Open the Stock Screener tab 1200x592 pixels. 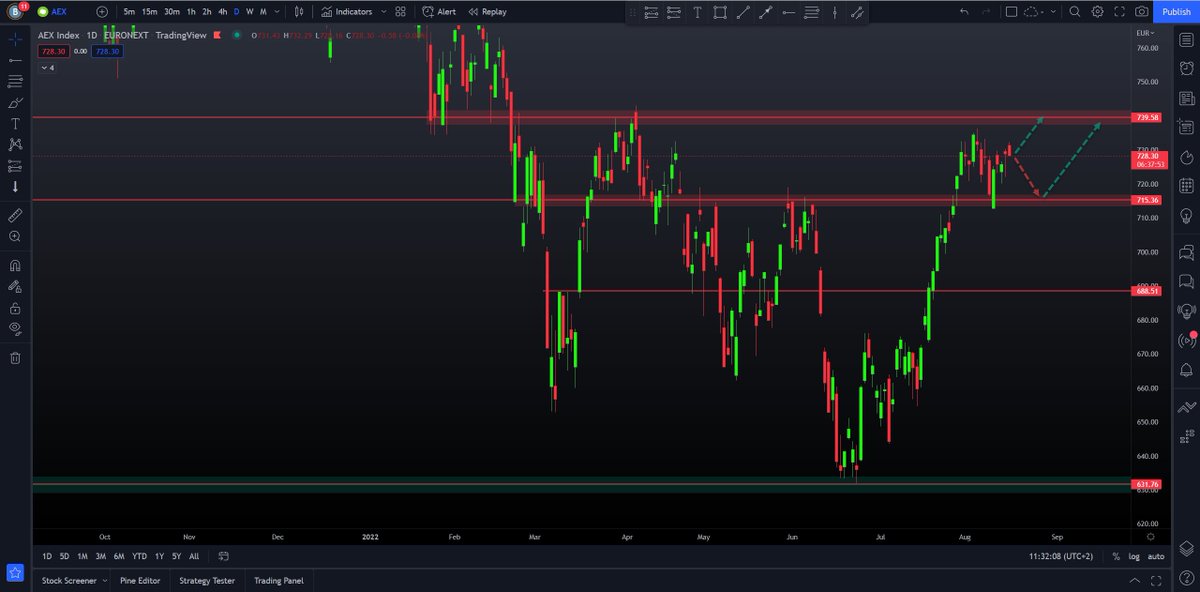click(70, 580)
